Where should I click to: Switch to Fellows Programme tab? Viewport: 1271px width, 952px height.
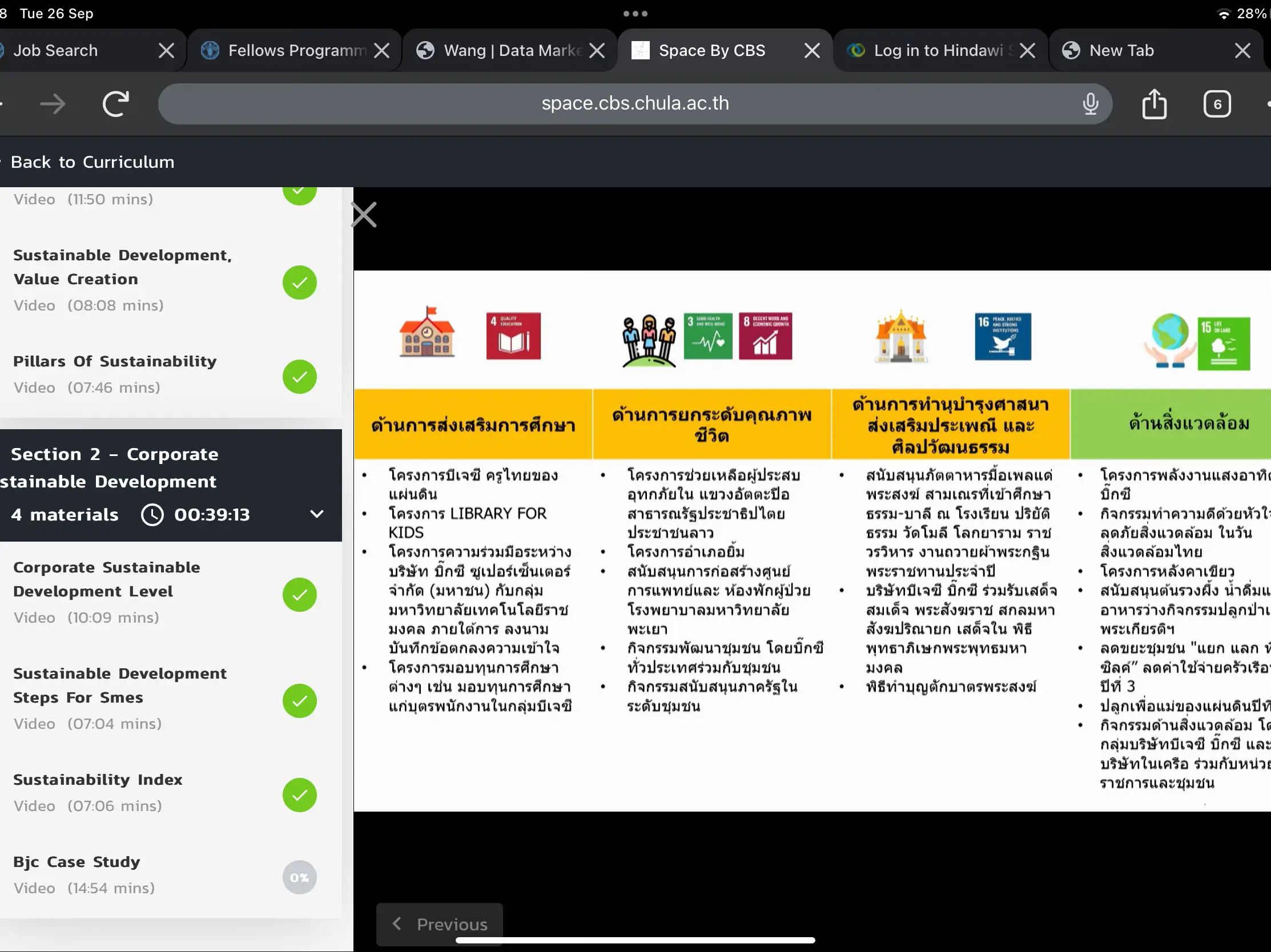(x=287, y=51)
